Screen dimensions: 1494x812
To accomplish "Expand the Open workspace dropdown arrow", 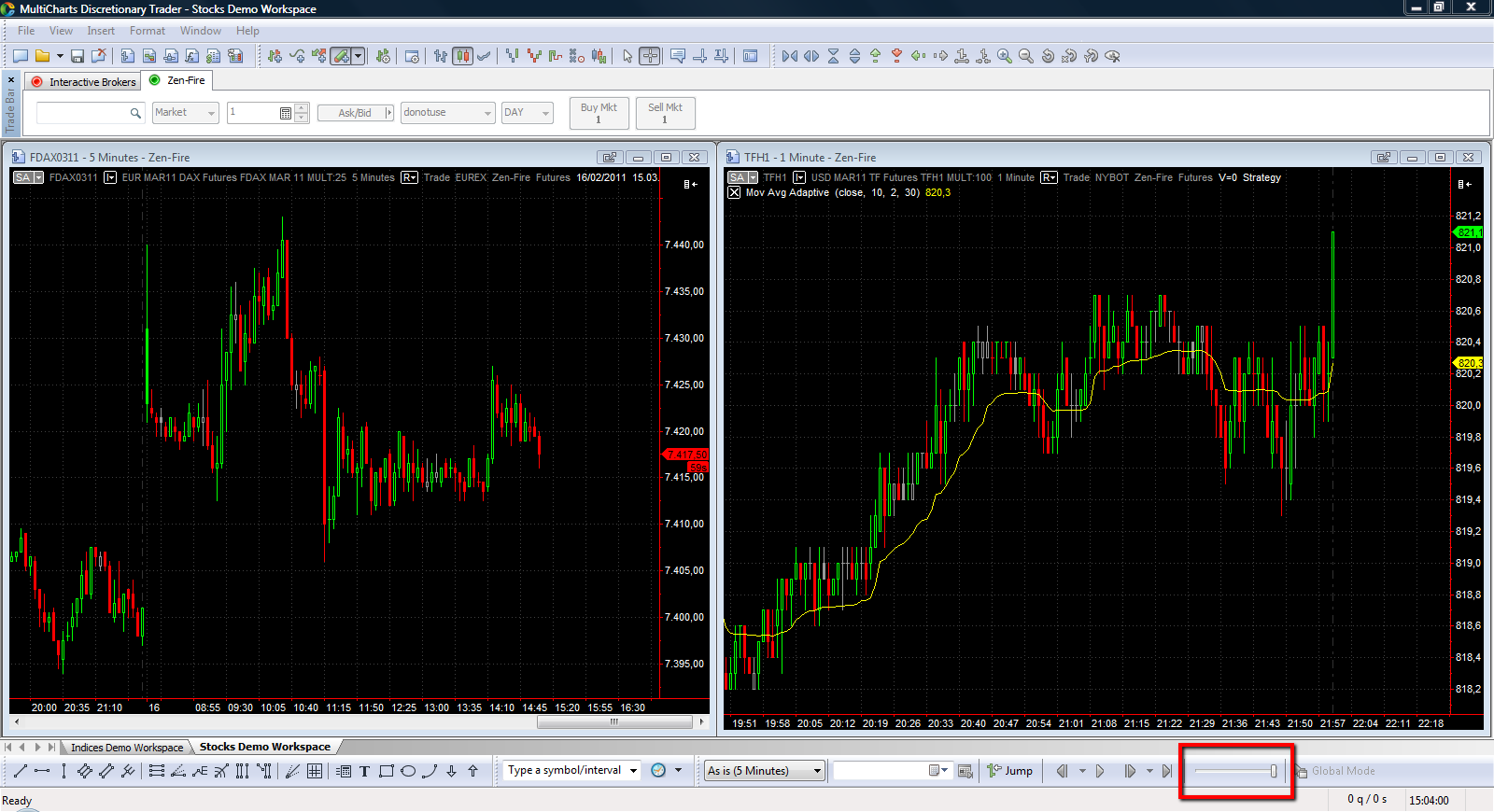I will (60, 56).
